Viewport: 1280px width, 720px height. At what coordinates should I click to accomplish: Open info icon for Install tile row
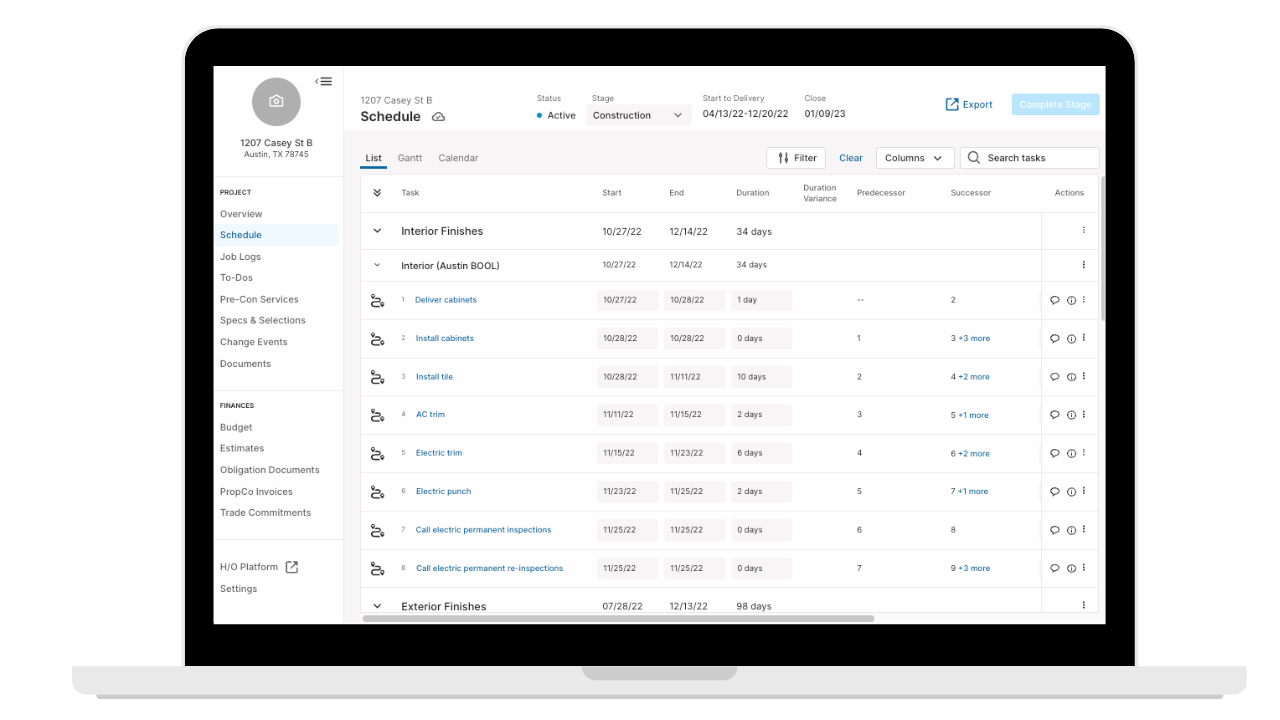coord(1071,377)
